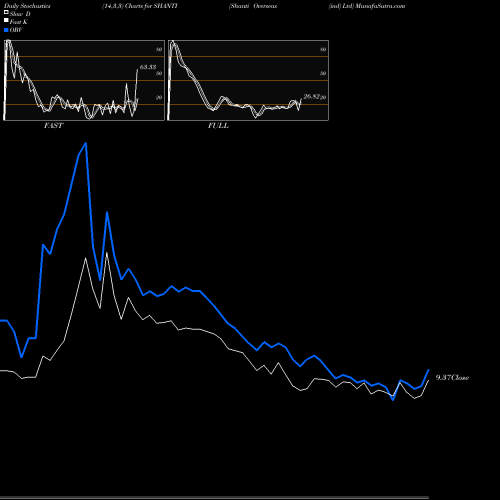The height and width of the screenshot is (500, 500).
Task: Click the 'FAST' chart label
Action: (x=53, y=126)
